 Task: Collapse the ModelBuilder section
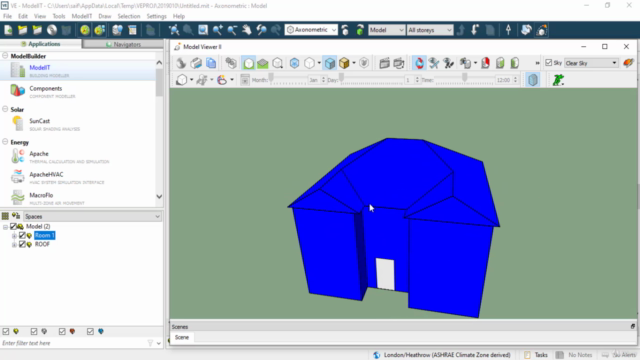[x=5, y=56]
